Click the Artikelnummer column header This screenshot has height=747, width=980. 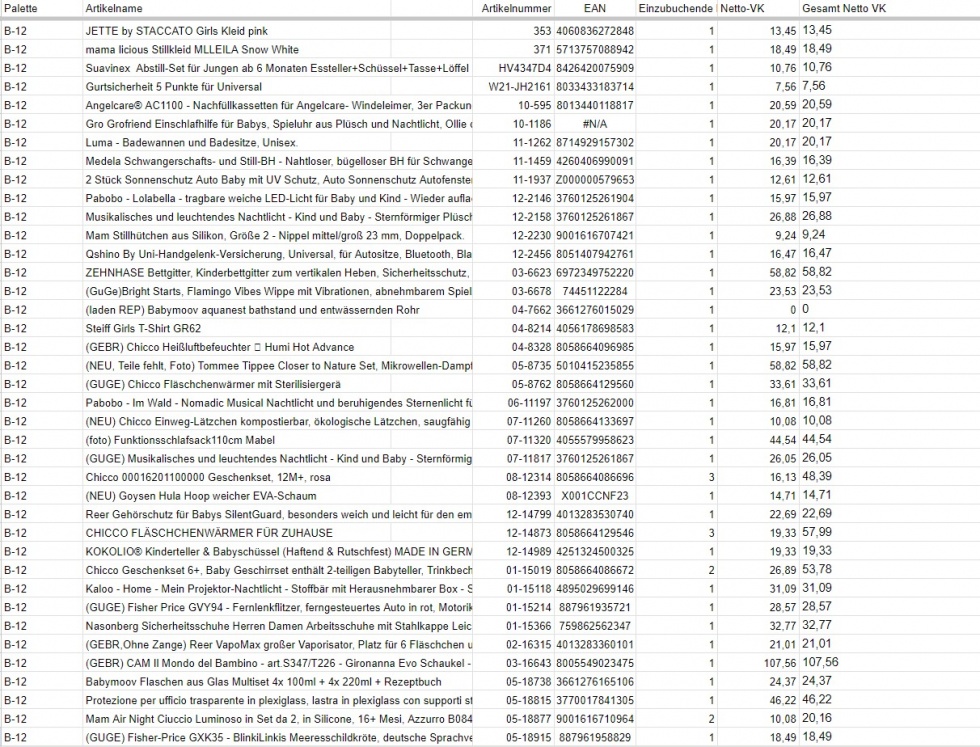tap(516, 9)
